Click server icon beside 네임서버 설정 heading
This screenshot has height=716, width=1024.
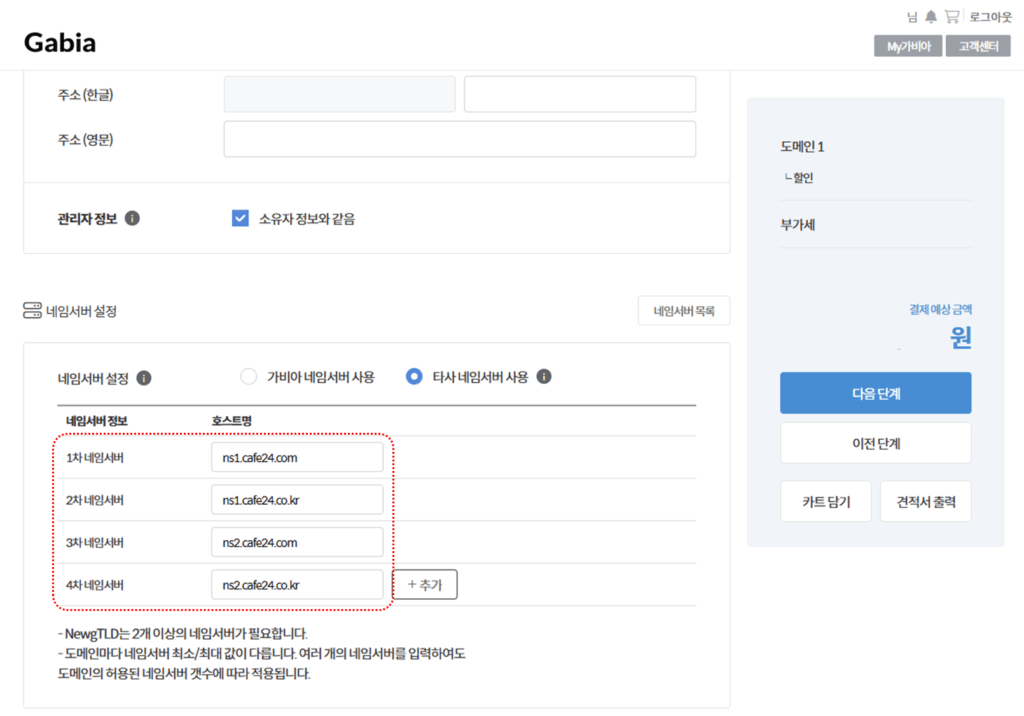[x=32, y=311]
